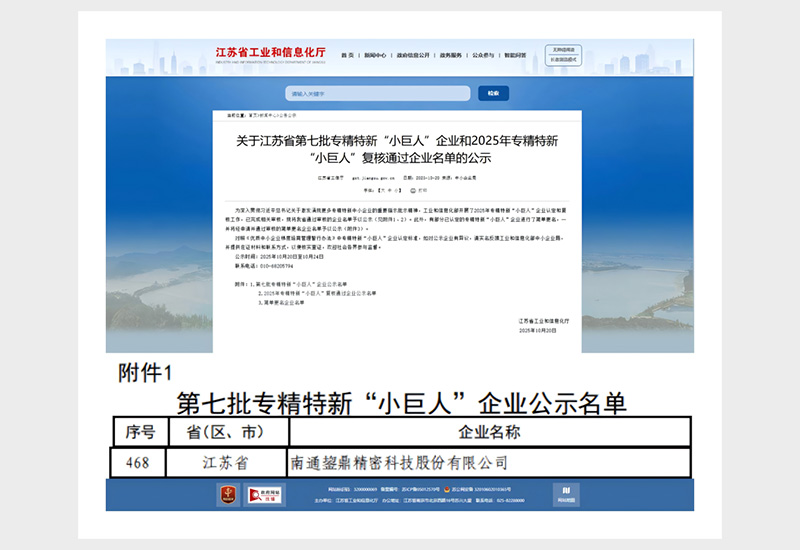Viewport: 800px width, 550px height.
Task: Click the 第七批专精特新小巨人企业公示名单 table title
Action: click(401, 404)
